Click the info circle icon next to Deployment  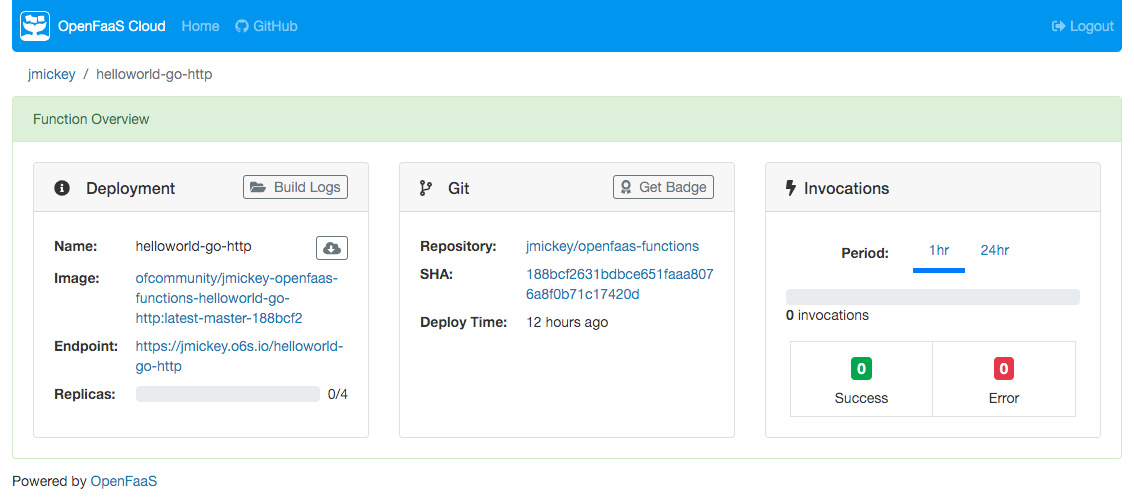[62, 188]
